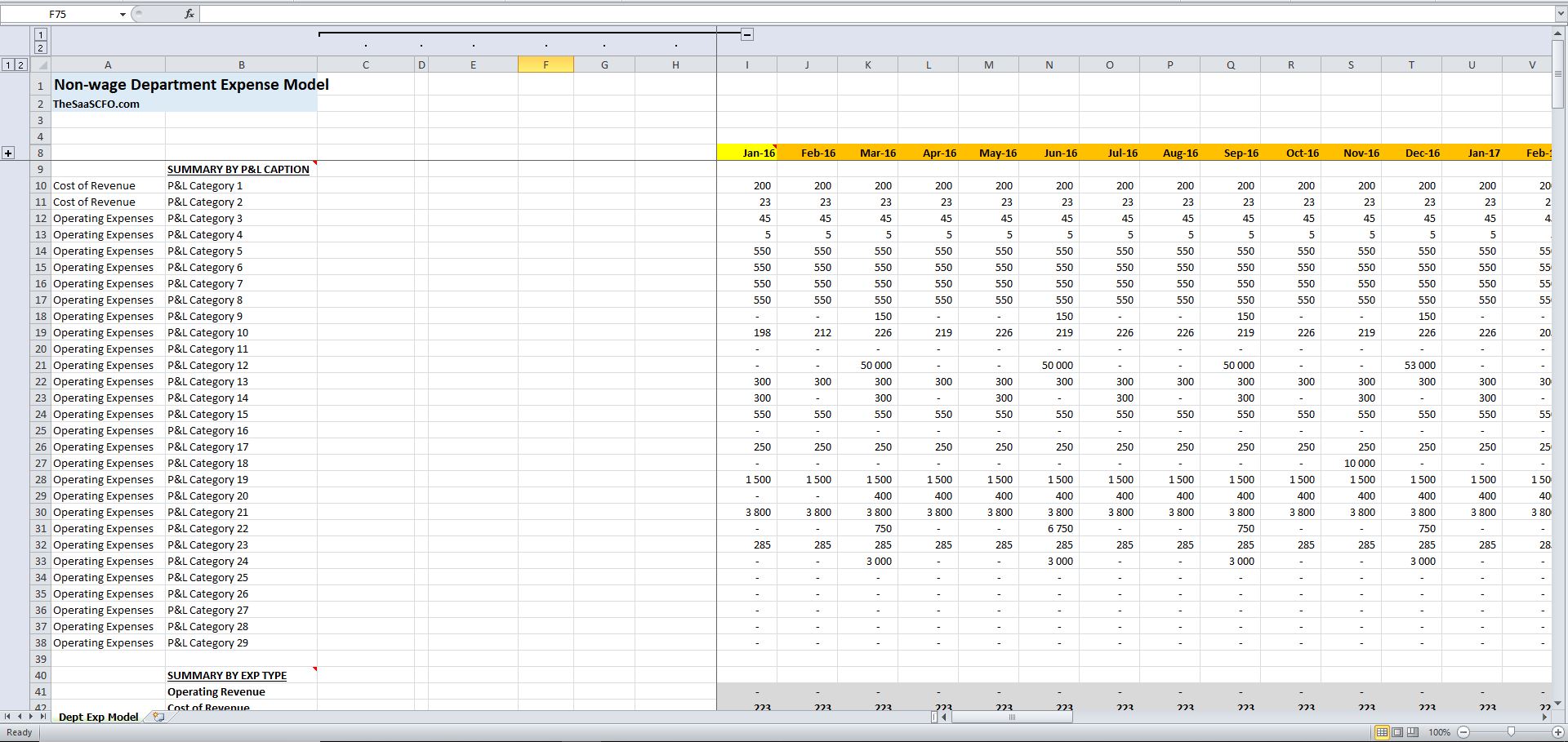Zoom out with the minus icon
The image size is (1568, 742).
[1463, 732]
